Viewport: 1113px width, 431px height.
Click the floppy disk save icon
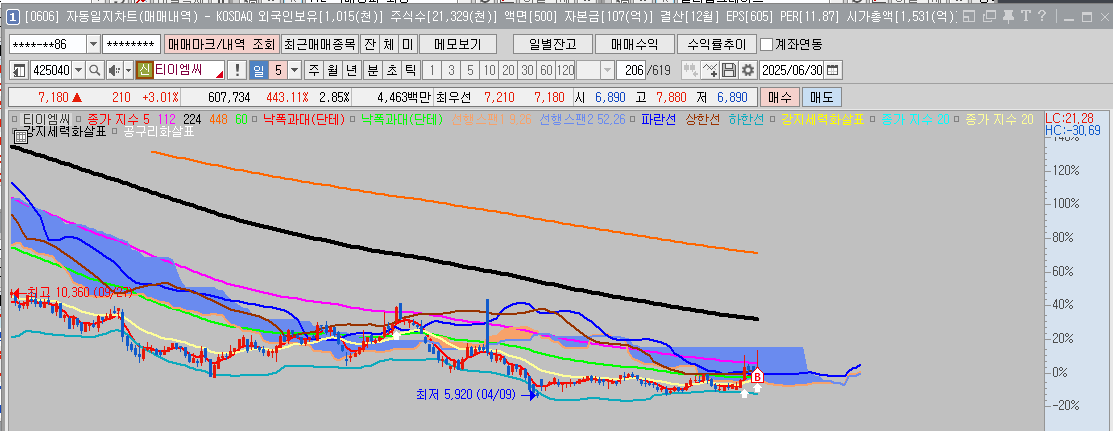click(x=728, y=70)
